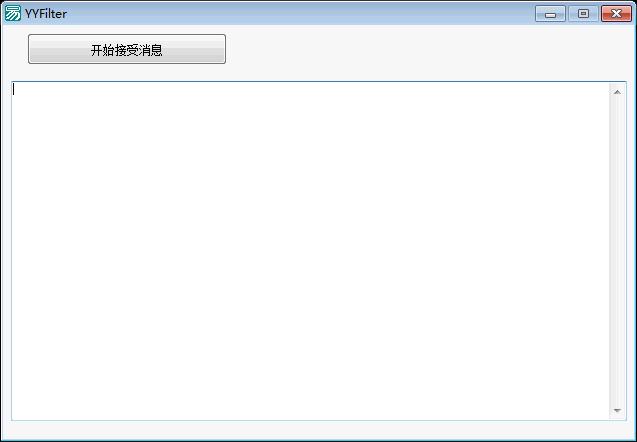Click the 开始接受消息 button

point(127,49)
